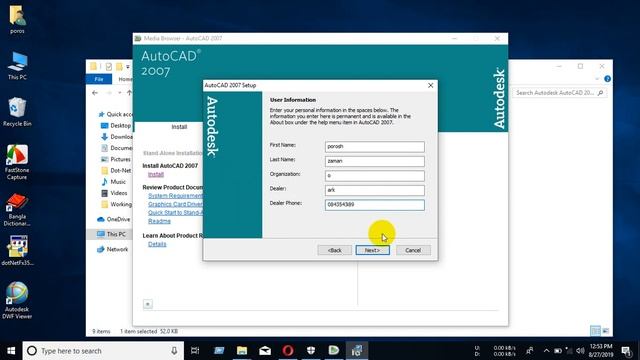The width and height of the screenshot is (640, 360).
Task: Open the volume control in system tray
Action: tap(580, 351)
